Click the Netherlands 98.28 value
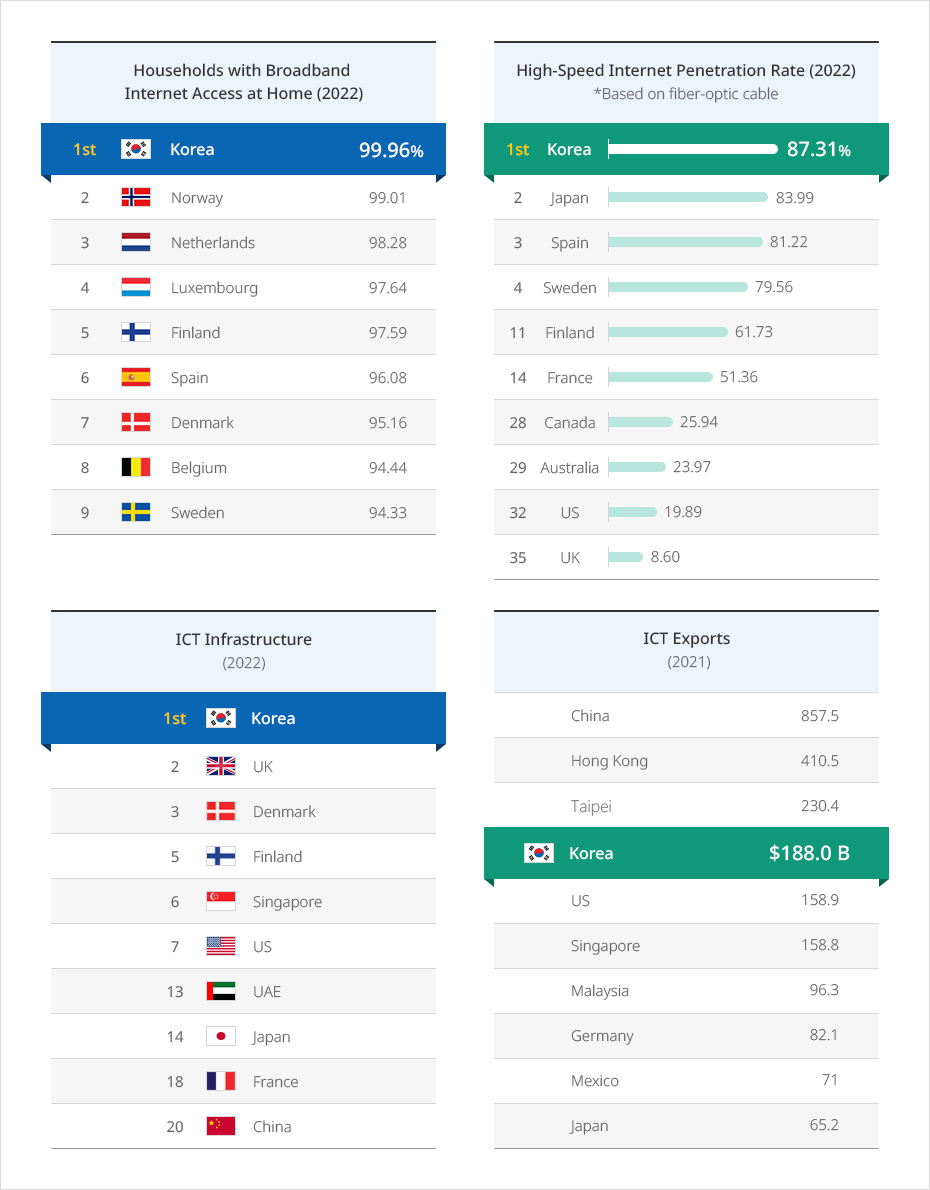Screen dimensions: 930x1190 click(388, 243)
